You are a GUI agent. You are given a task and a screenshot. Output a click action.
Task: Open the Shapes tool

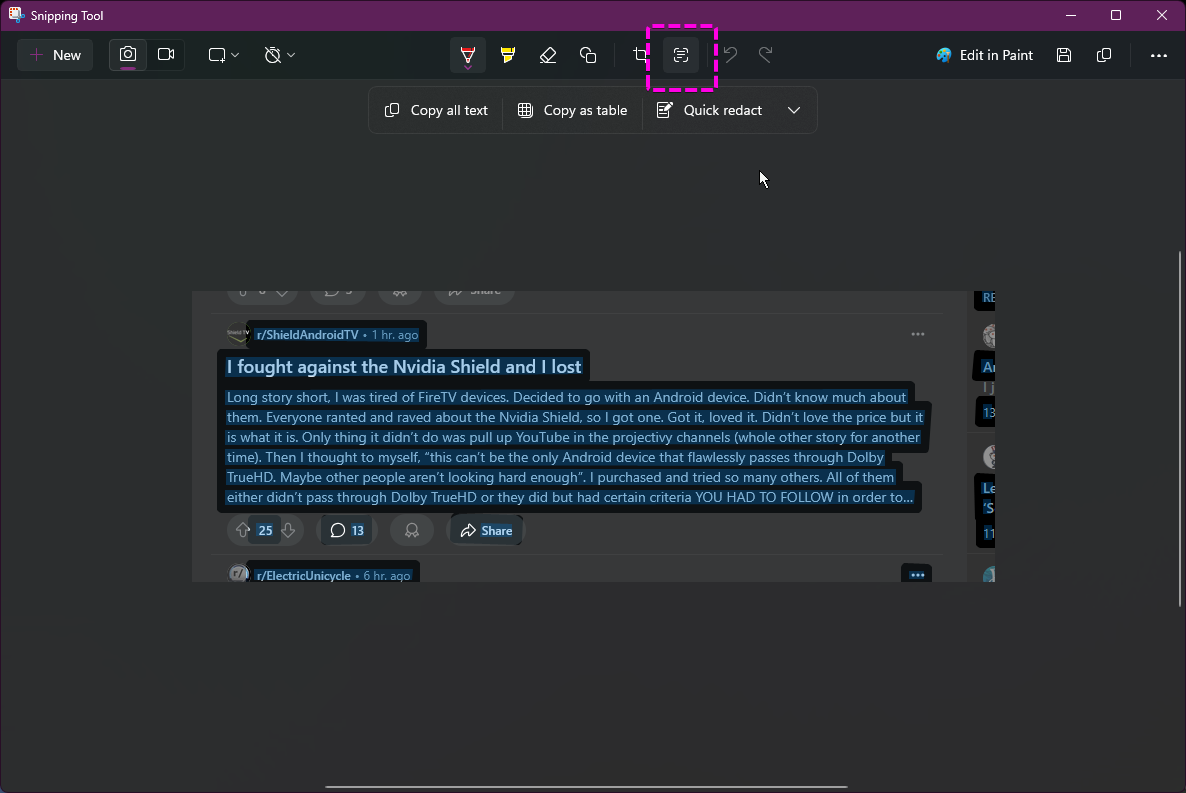(x=588, y=55)
